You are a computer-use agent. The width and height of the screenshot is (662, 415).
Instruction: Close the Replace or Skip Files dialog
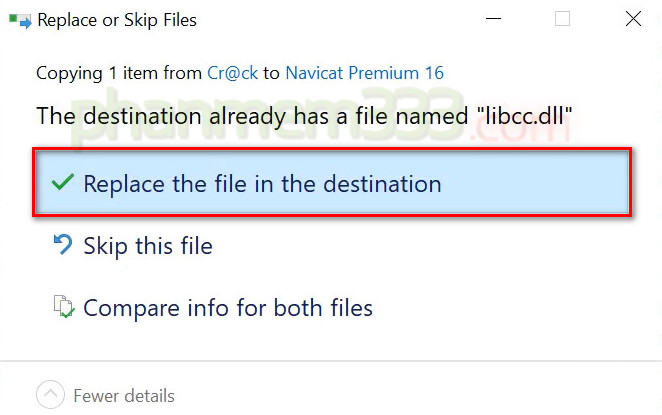pyautogui.click(x=633, y=19)
